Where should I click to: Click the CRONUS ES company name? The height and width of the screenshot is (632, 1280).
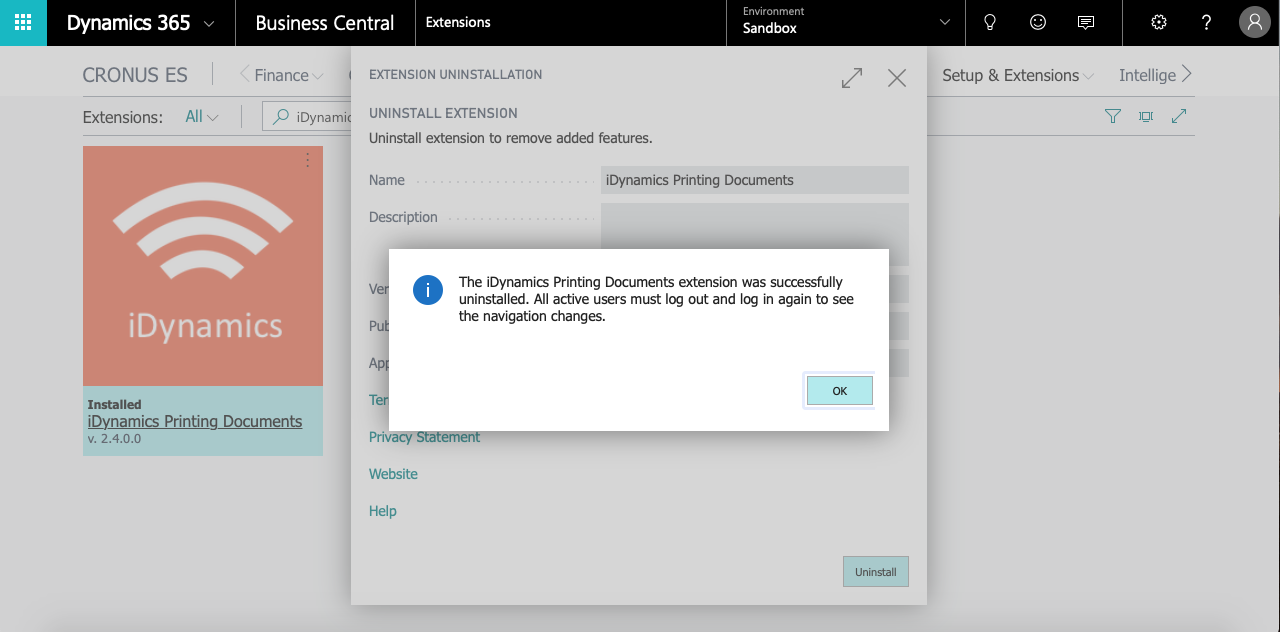point(135,75)
